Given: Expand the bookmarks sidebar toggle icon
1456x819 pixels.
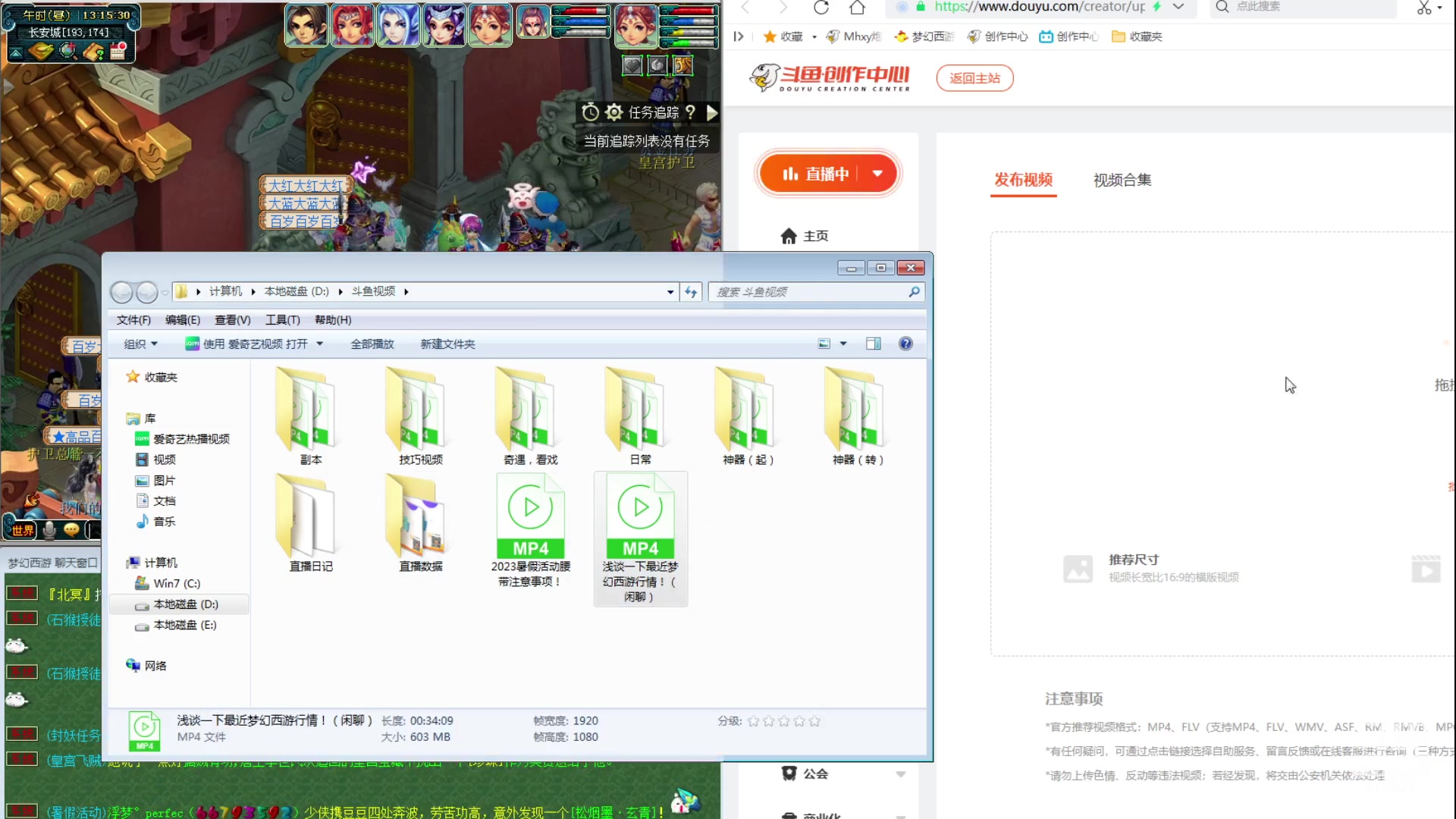Looking at the screenshot, I should (x=739, y=36).
